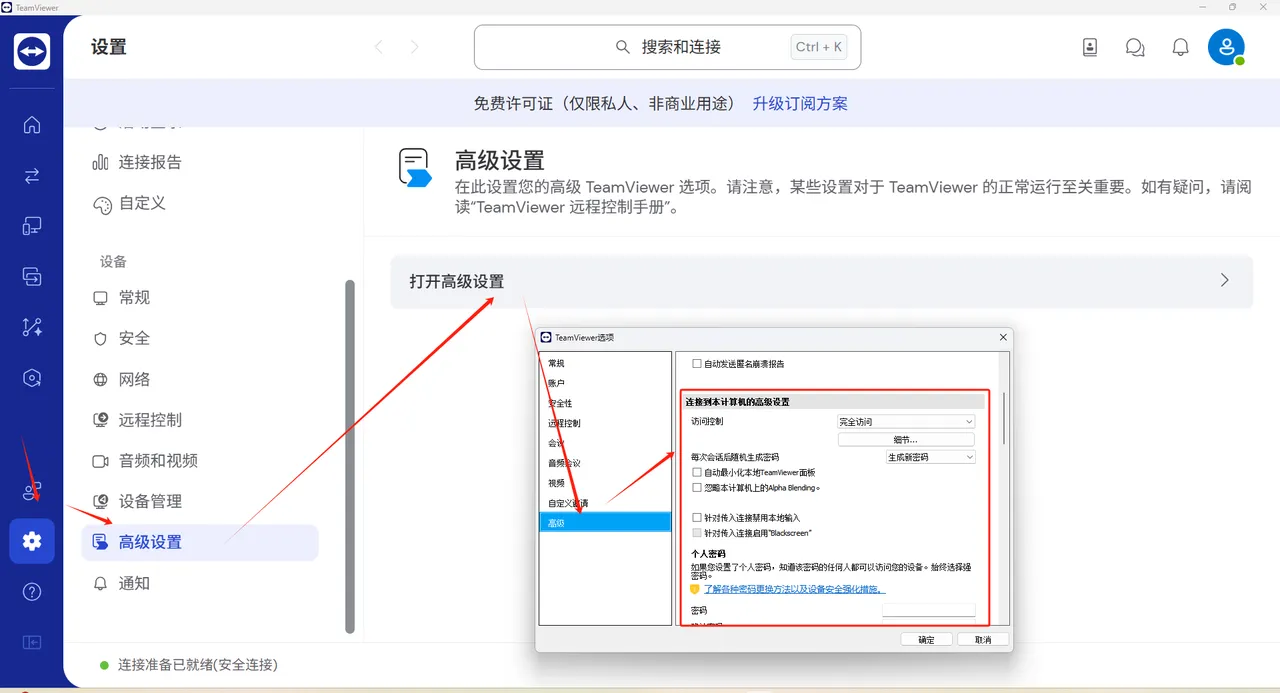Select 账户 in TeamViewer选项 dialog list
The height and width of the screenshot is (693, 1280).
(x=604, y=383)
